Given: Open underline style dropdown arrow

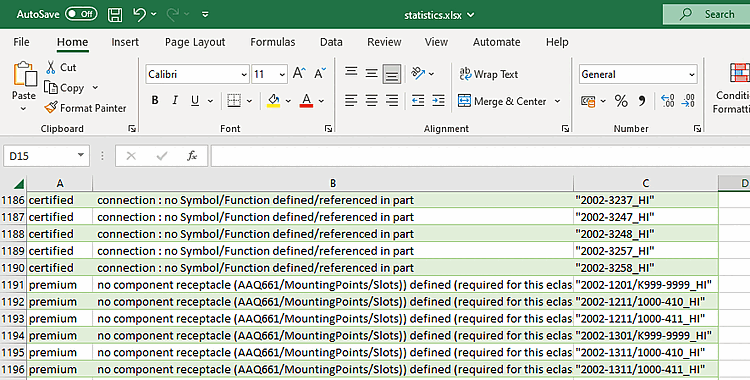Looking at the screenshot, I should coord(210,101).
